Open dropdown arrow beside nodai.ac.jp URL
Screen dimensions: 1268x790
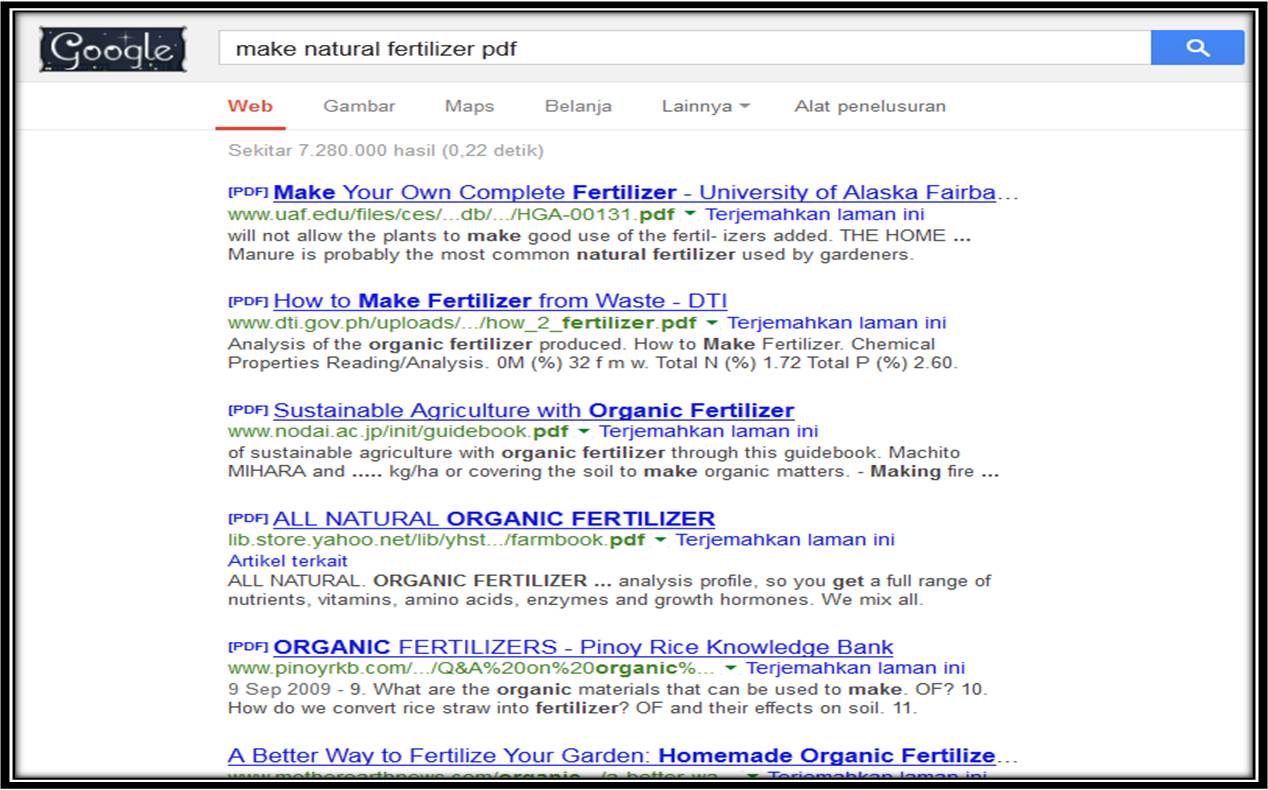(x=584, y=432)
